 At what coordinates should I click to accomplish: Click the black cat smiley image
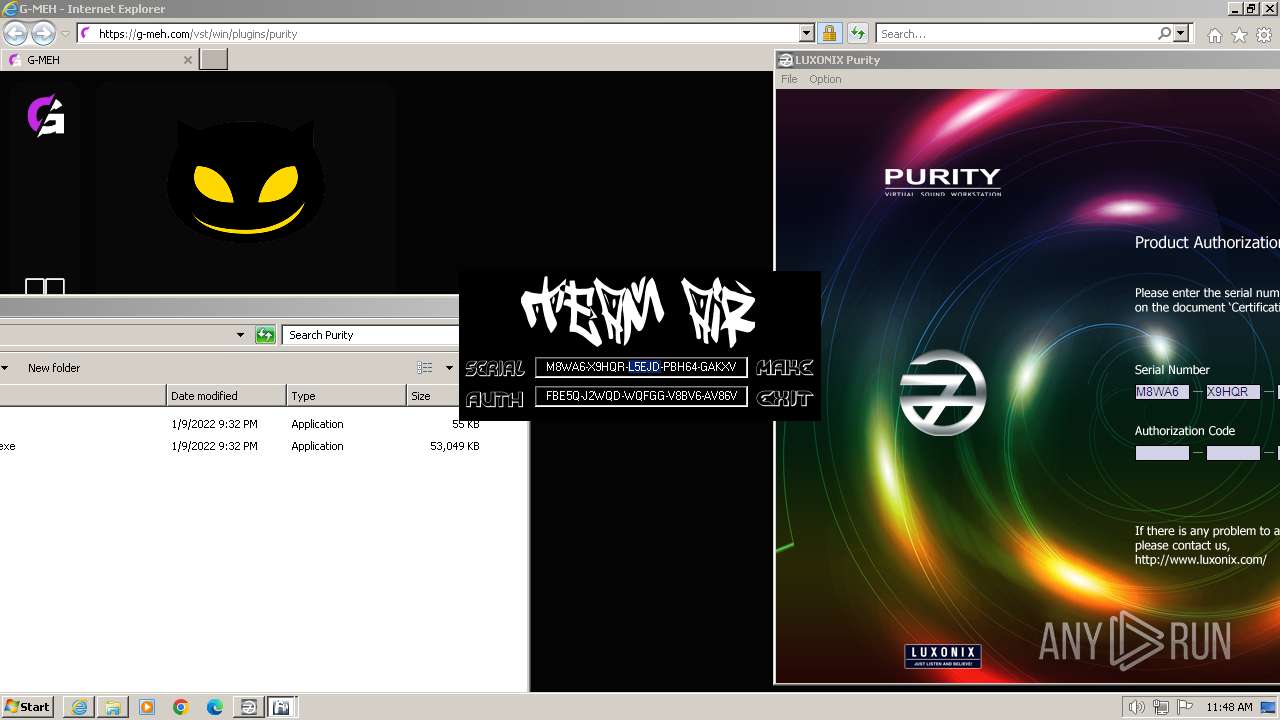tap(245, 180)
